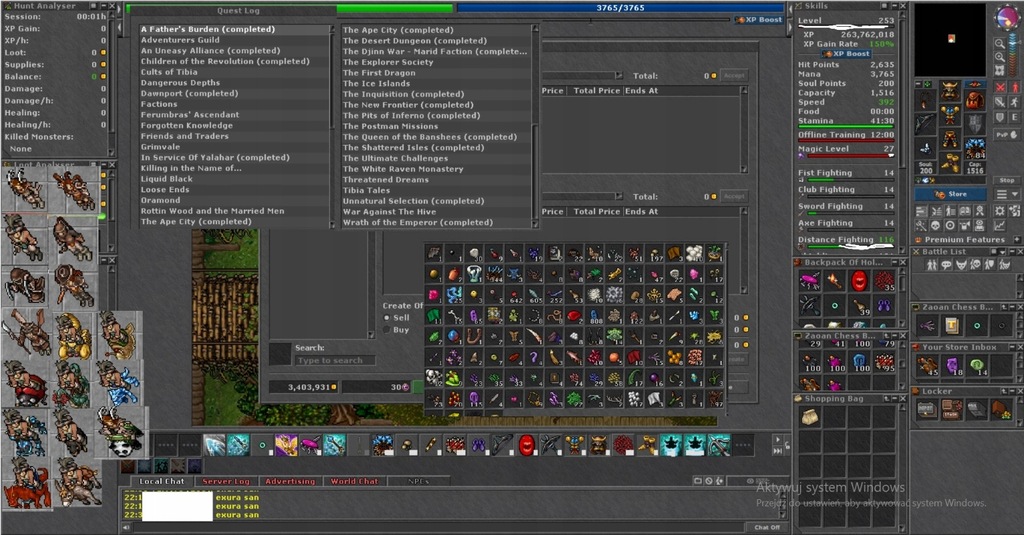Click the red lips item in Backpack of Holding
Screen dimensions: 1024x535
pyautogui.click(x=859, y=281)
